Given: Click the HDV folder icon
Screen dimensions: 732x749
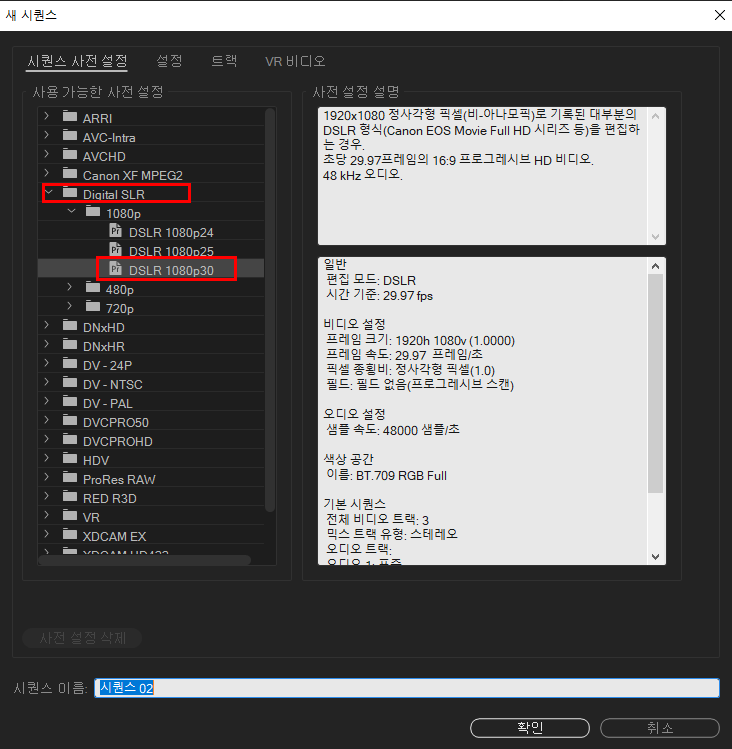Looking at the screenshot, I should point(70,458).
